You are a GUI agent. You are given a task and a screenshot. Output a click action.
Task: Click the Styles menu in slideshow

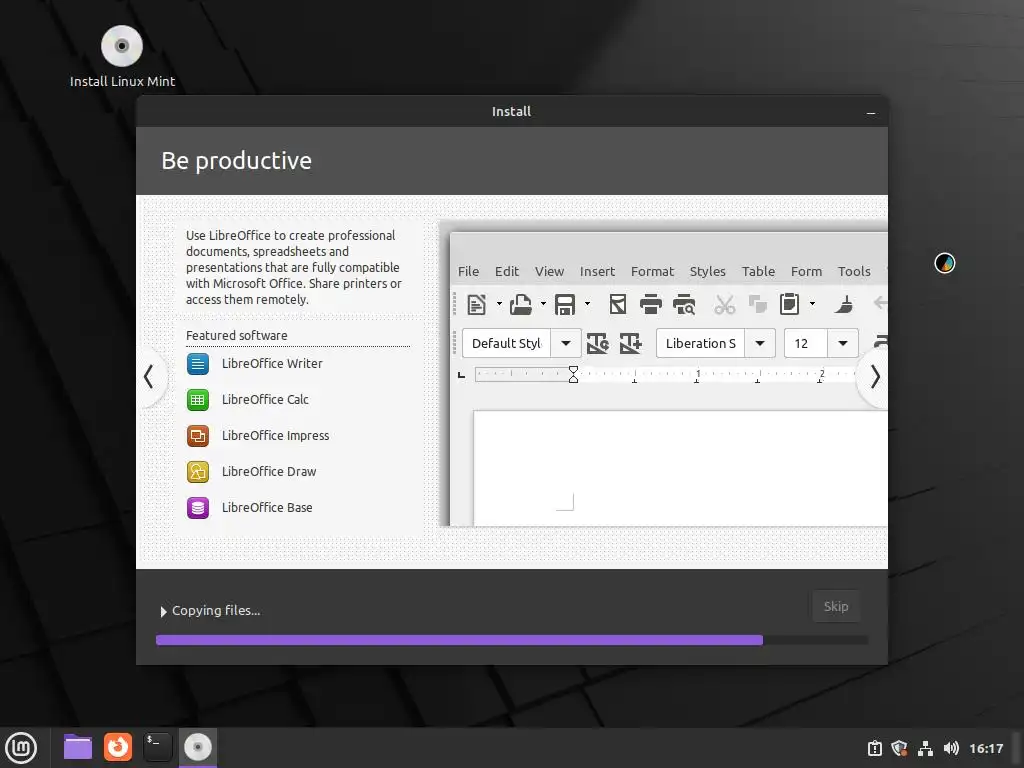coord(708,272)
